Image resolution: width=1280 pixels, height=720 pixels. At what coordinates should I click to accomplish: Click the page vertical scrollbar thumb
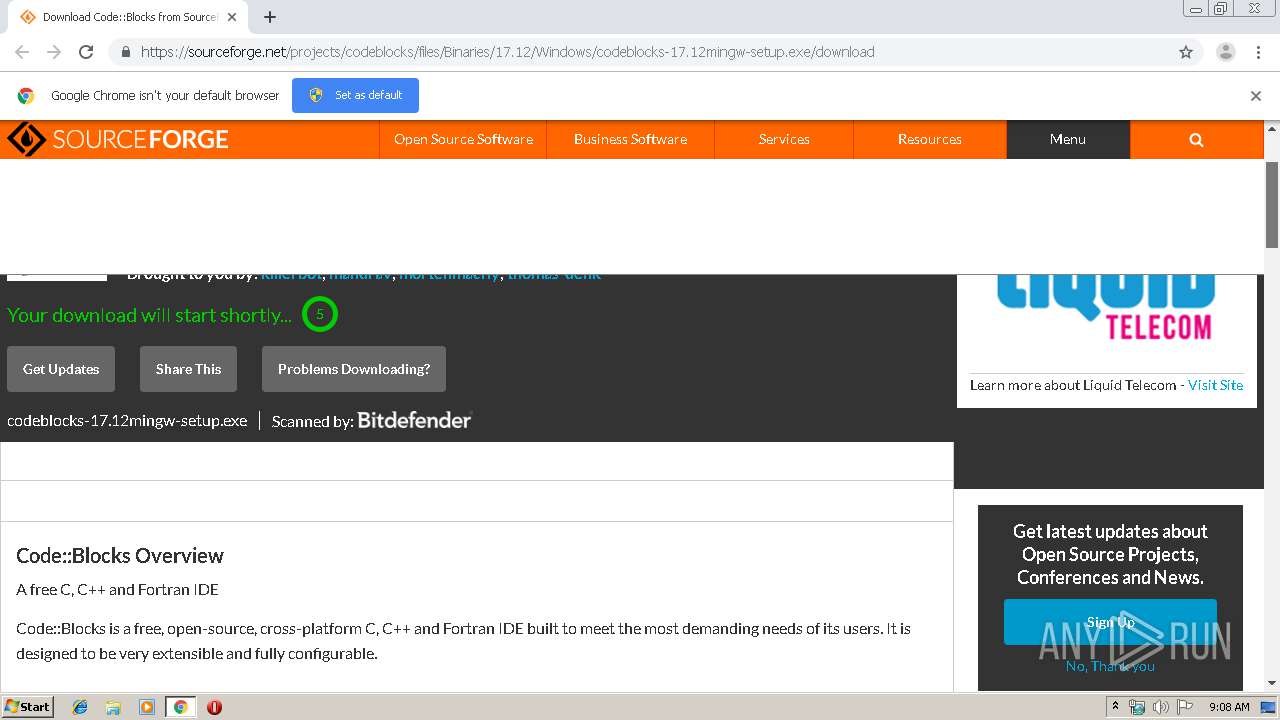pos(1272,205)
